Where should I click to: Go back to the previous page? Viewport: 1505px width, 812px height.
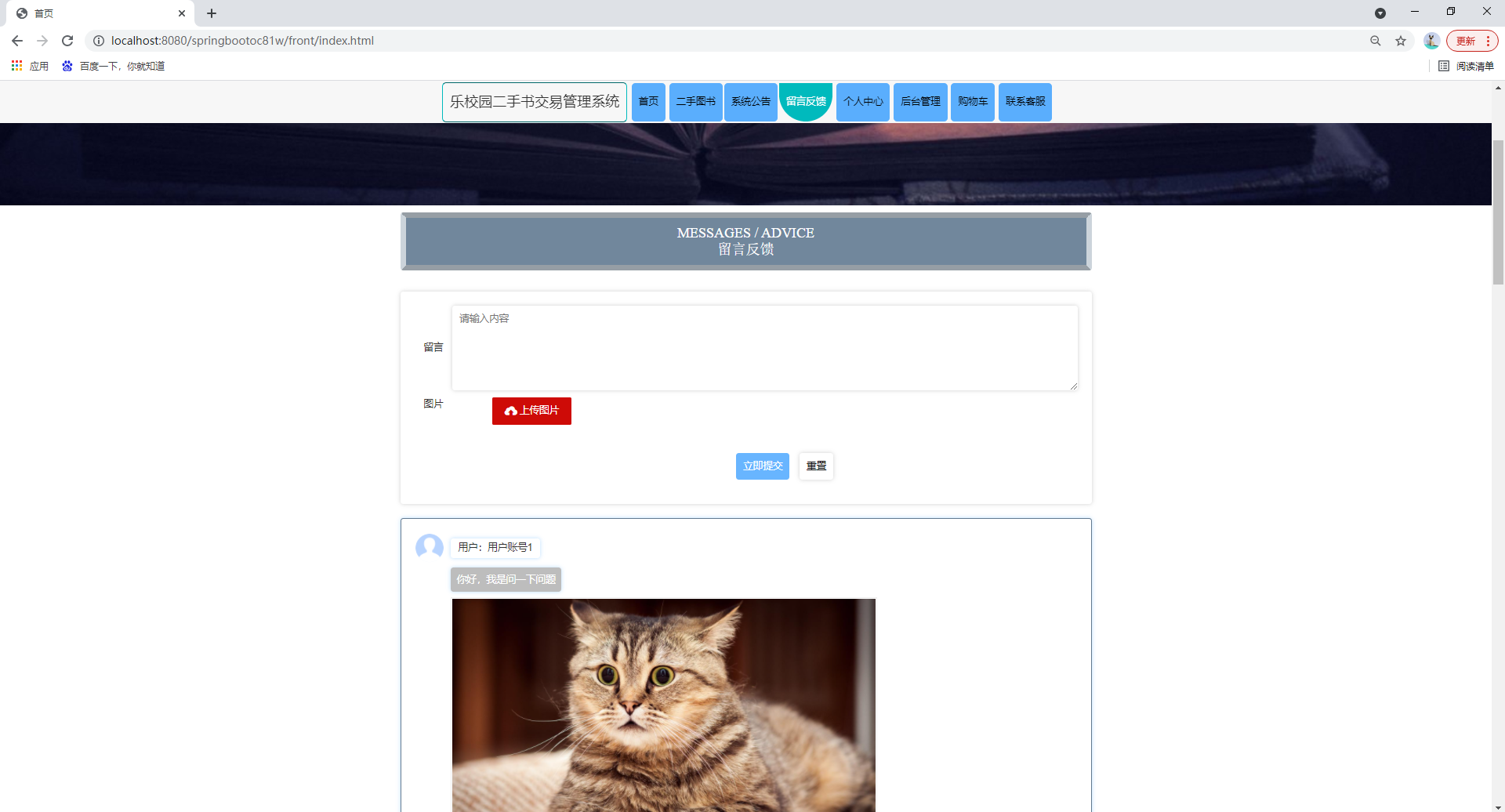point(17,41)
